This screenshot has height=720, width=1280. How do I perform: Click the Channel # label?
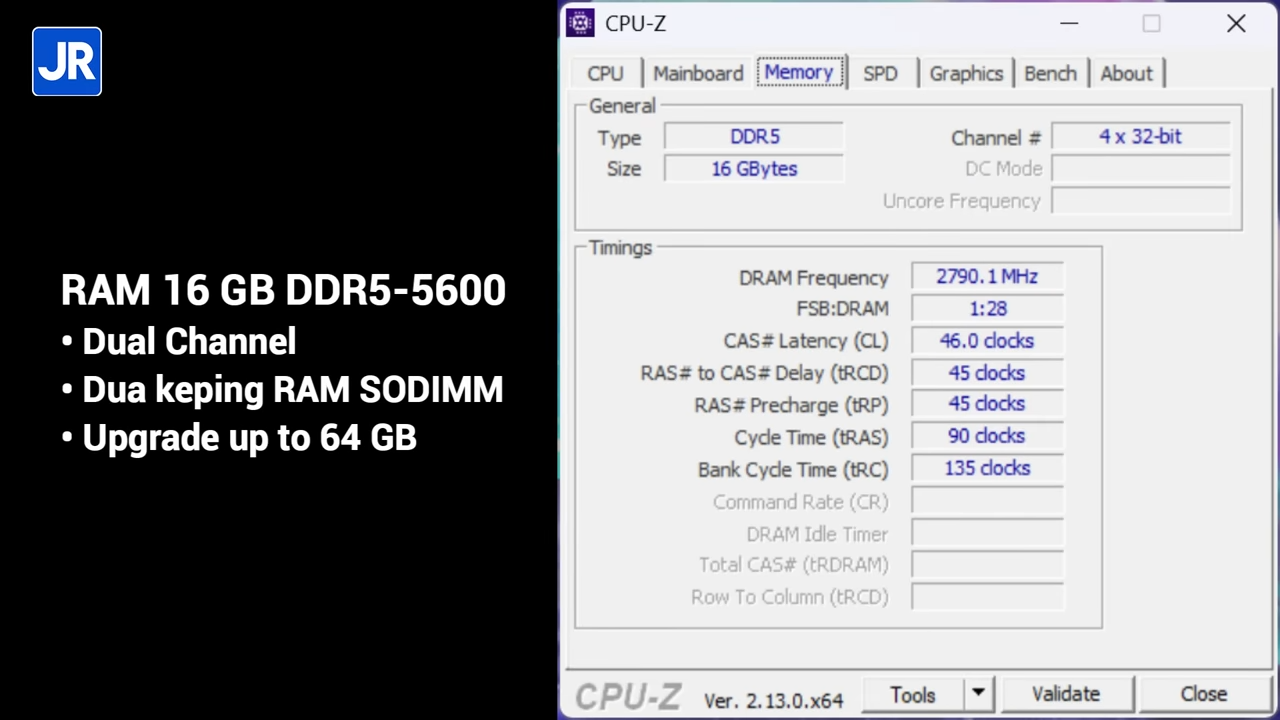(996, 138)
